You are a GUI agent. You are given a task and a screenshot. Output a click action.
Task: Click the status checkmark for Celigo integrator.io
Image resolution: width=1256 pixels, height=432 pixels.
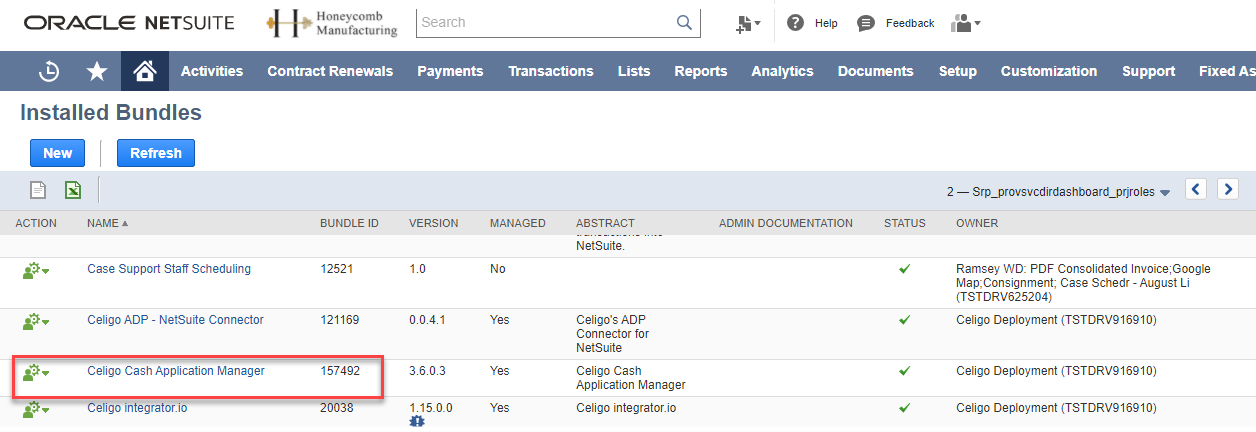pos(905,407)
